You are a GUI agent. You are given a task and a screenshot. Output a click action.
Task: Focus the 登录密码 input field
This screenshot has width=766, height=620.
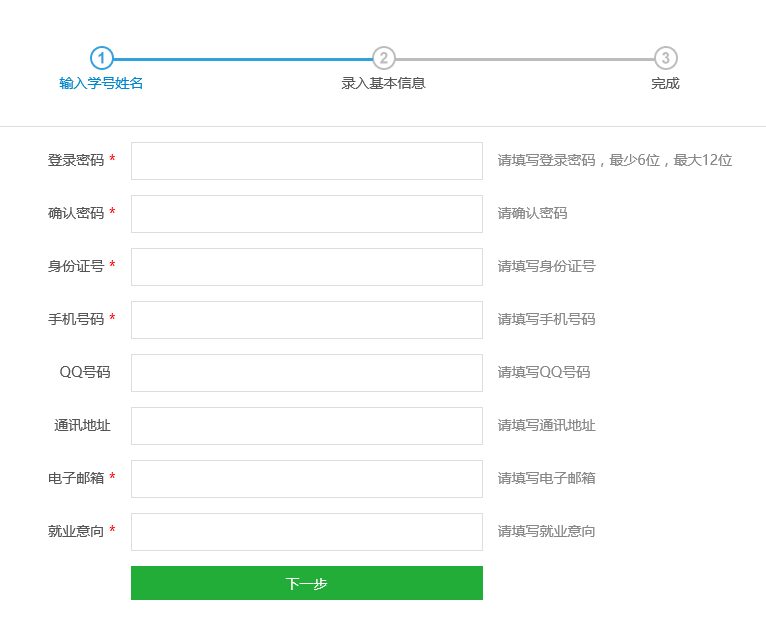click(x=306, y=161)
